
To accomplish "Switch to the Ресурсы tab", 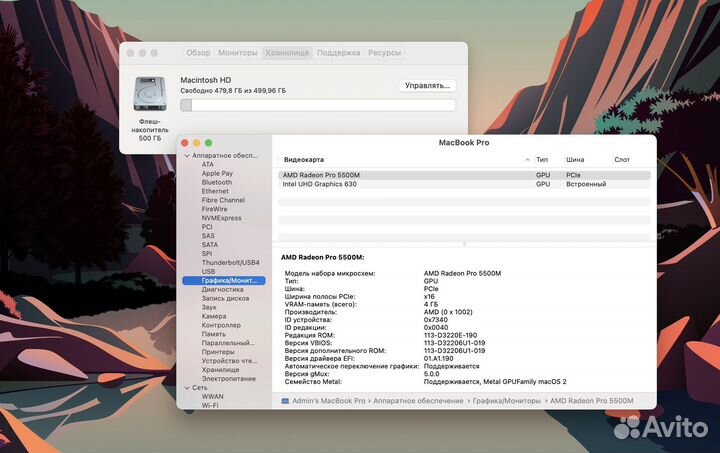I will pyautogui.click(x=384, y=53).
